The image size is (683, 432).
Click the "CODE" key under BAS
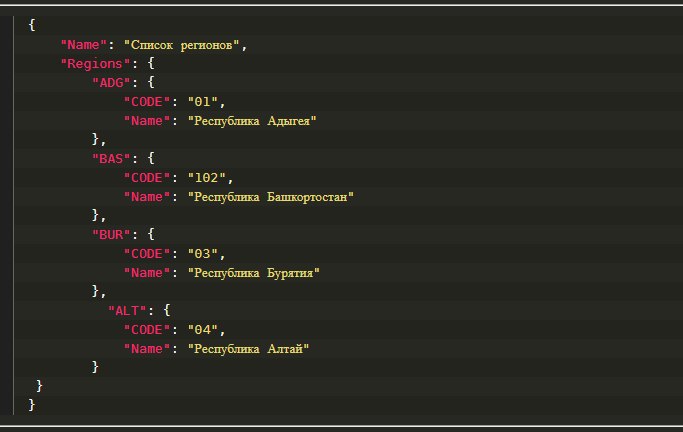pos(147,178)
